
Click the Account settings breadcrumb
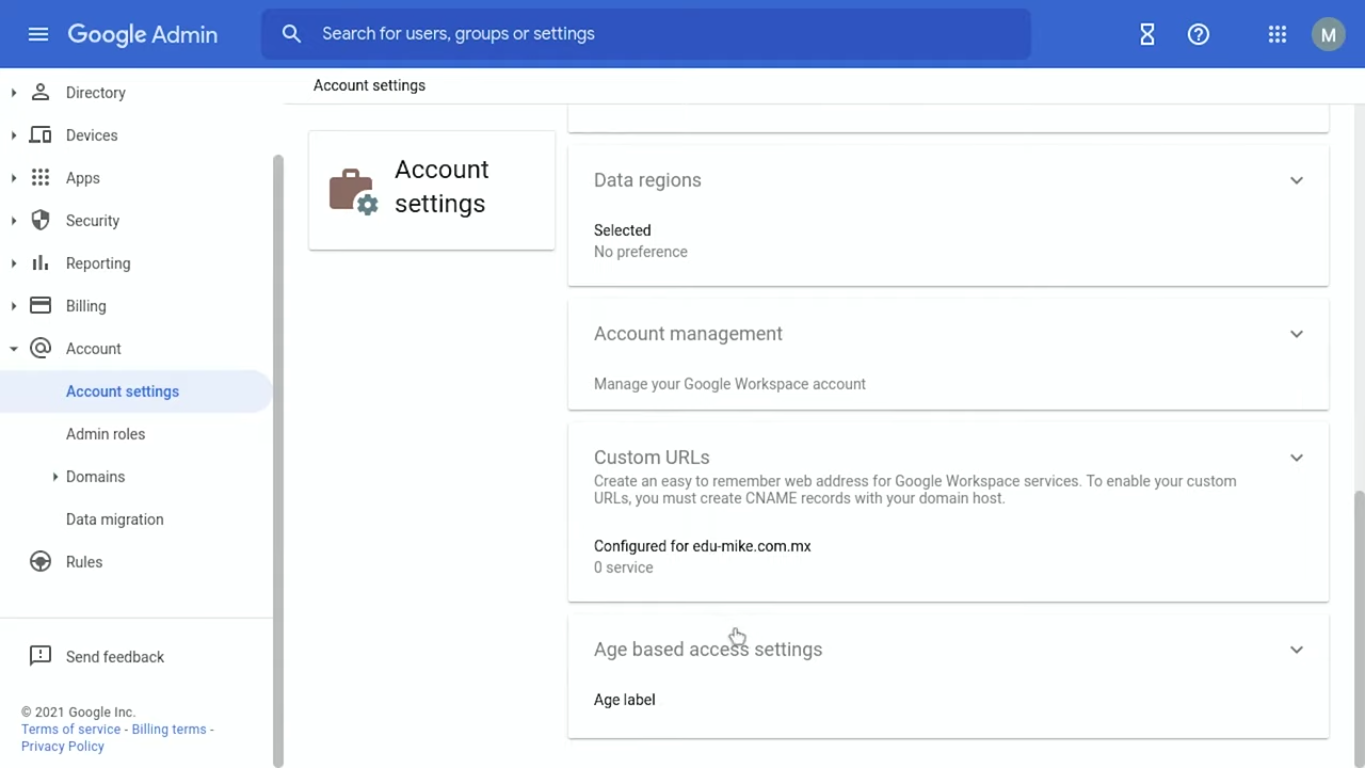(x=369, y=85)
